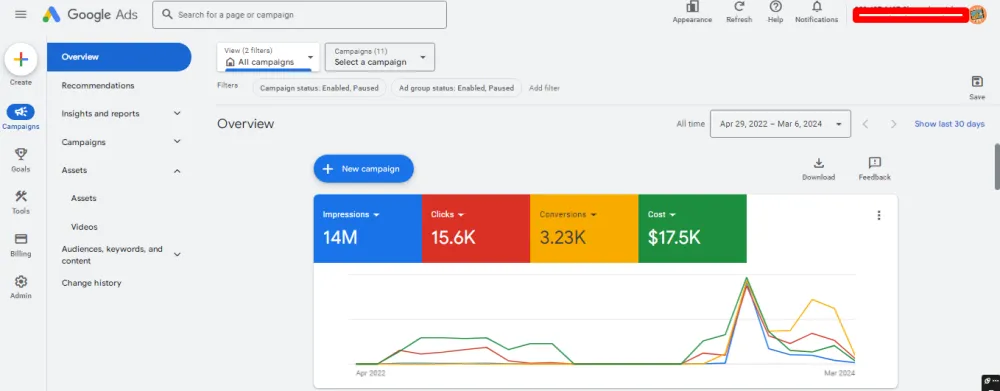Open the Goals trophy section
The image size is (1000, 391).
pyautogui.click(x=20, y=160)
